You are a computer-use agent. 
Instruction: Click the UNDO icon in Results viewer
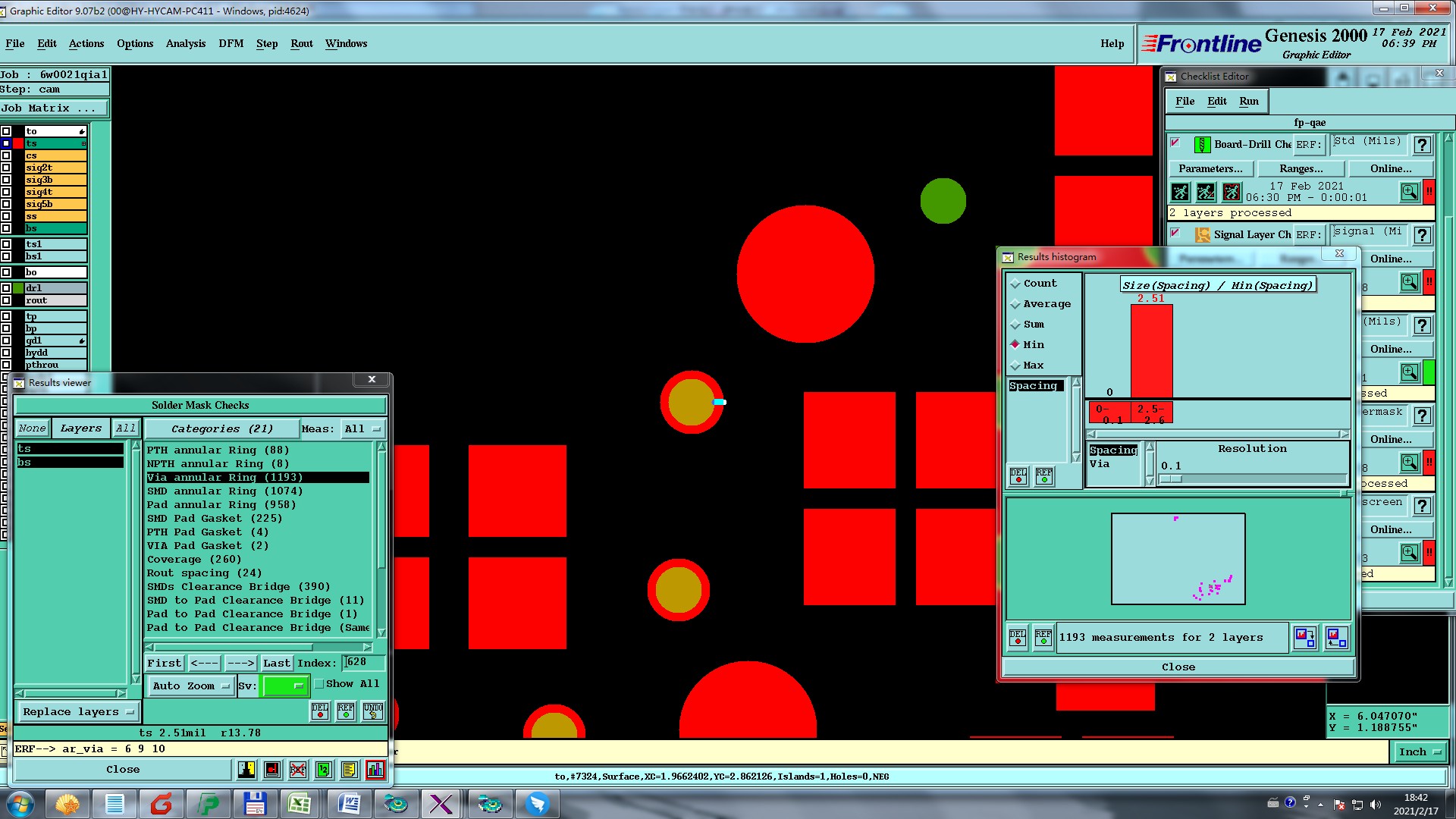tap(372, 711)
